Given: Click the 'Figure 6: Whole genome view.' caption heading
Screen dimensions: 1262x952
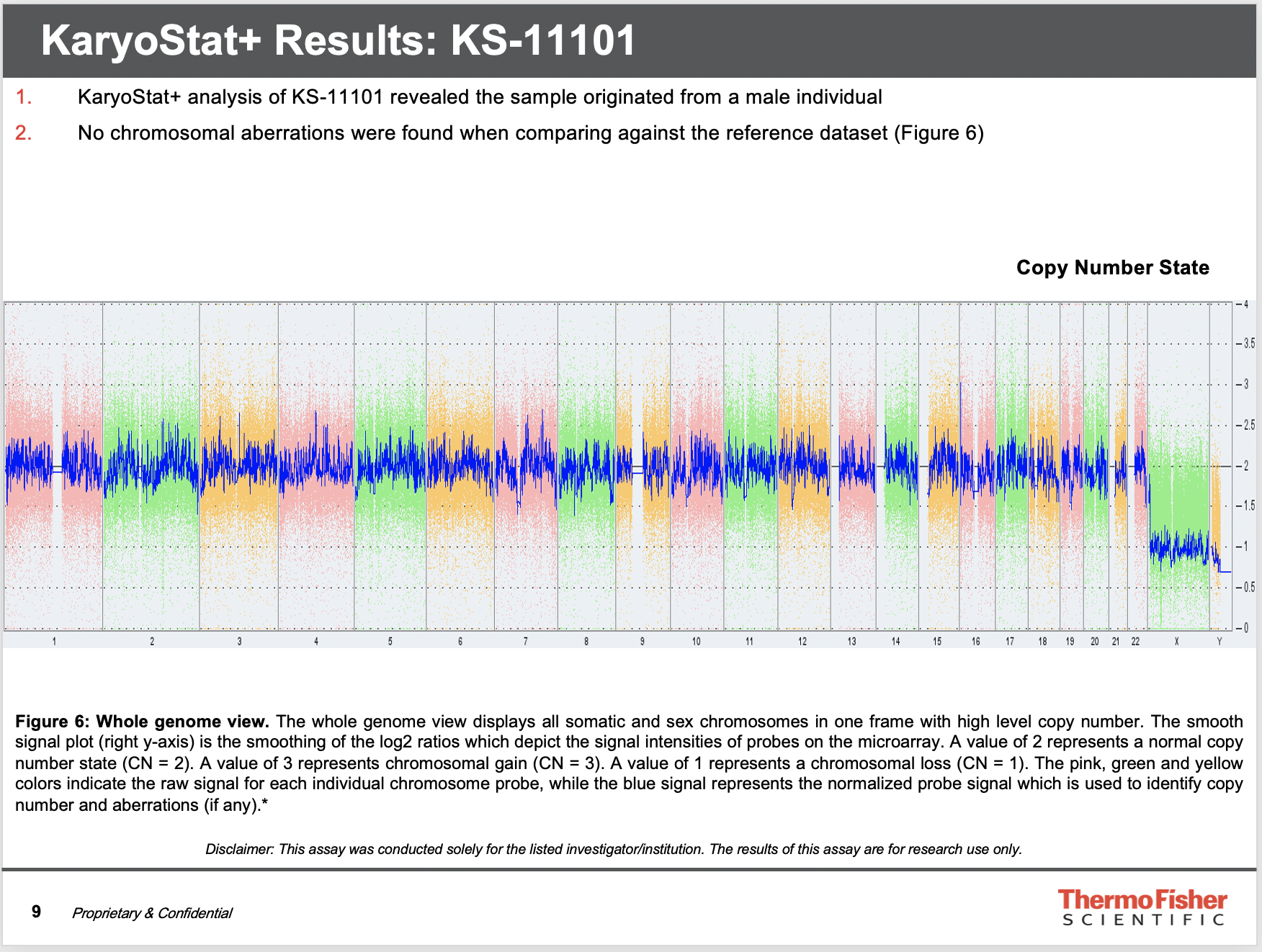Looking at the screenshot, I should [x=143, y=722].
